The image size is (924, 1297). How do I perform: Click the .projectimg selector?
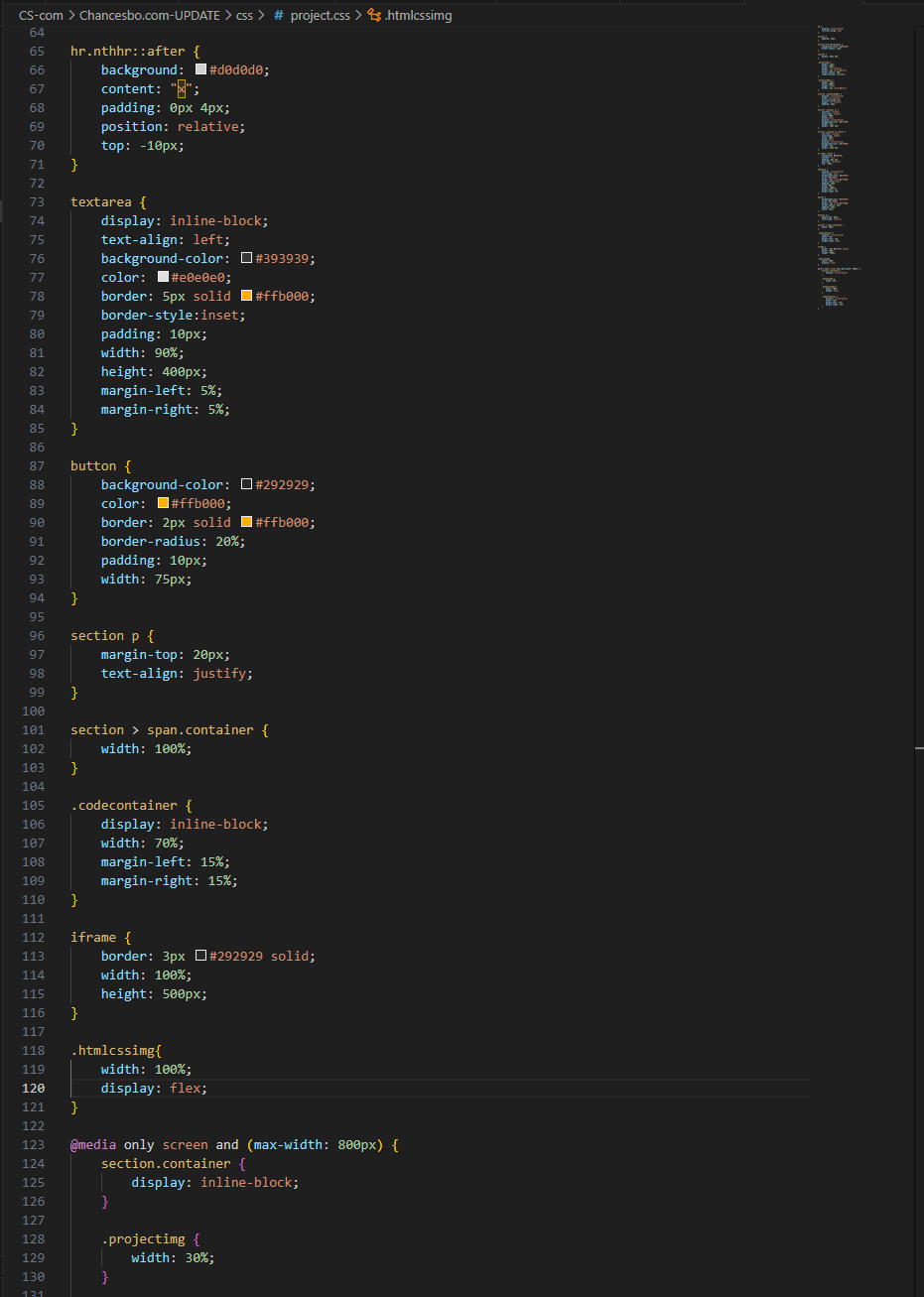coord(143,1238)
